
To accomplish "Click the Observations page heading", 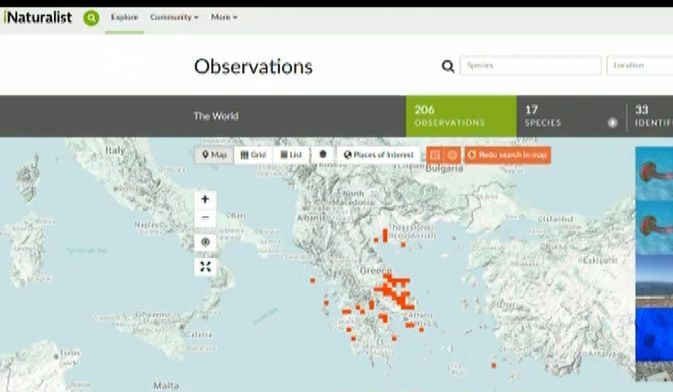I will coord(253,67).
